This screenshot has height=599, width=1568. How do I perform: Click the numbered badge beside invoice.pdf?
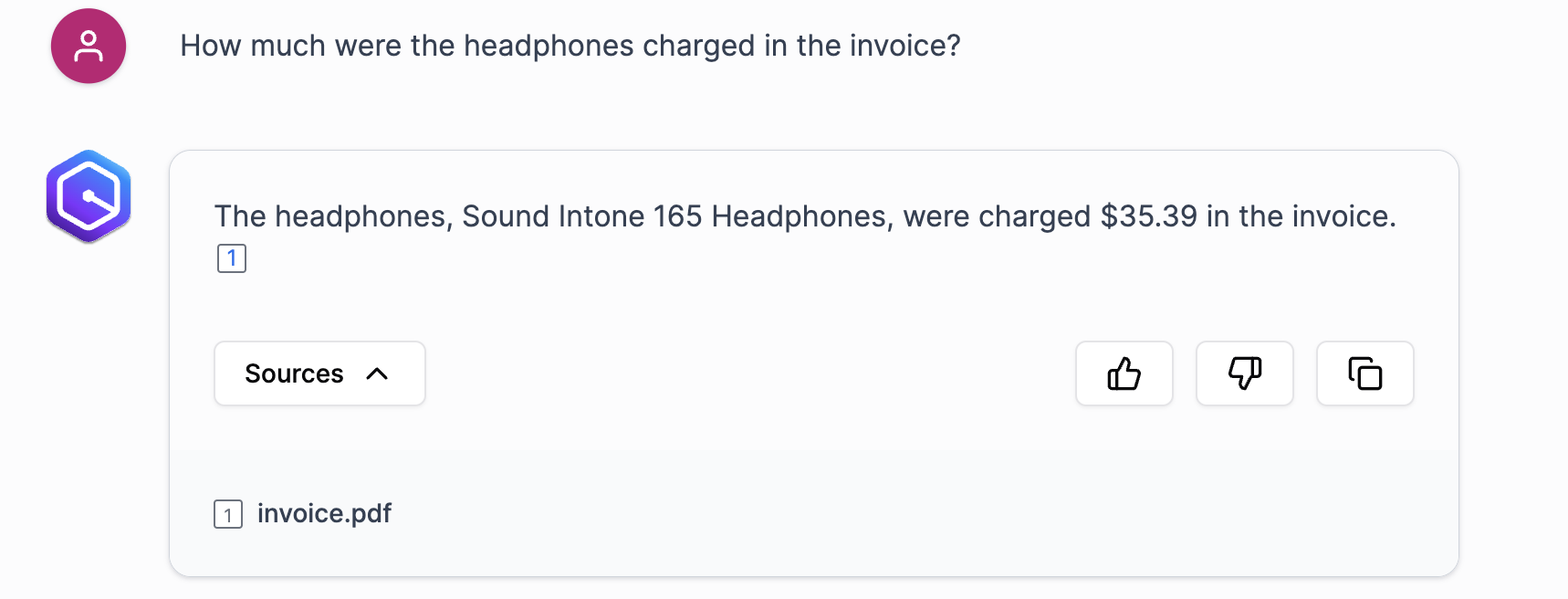[228, 514]
